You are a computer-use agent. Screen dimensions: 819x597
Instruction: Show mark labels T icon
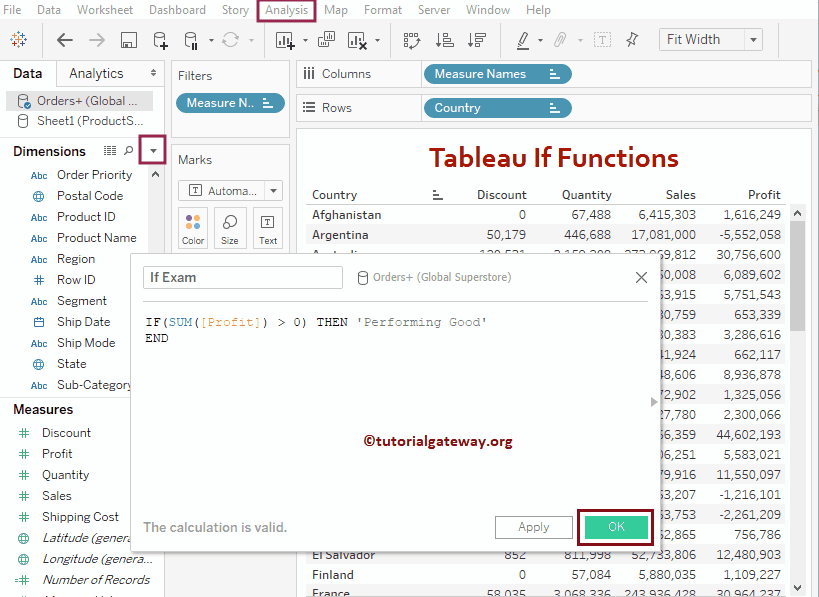[602, 40]
